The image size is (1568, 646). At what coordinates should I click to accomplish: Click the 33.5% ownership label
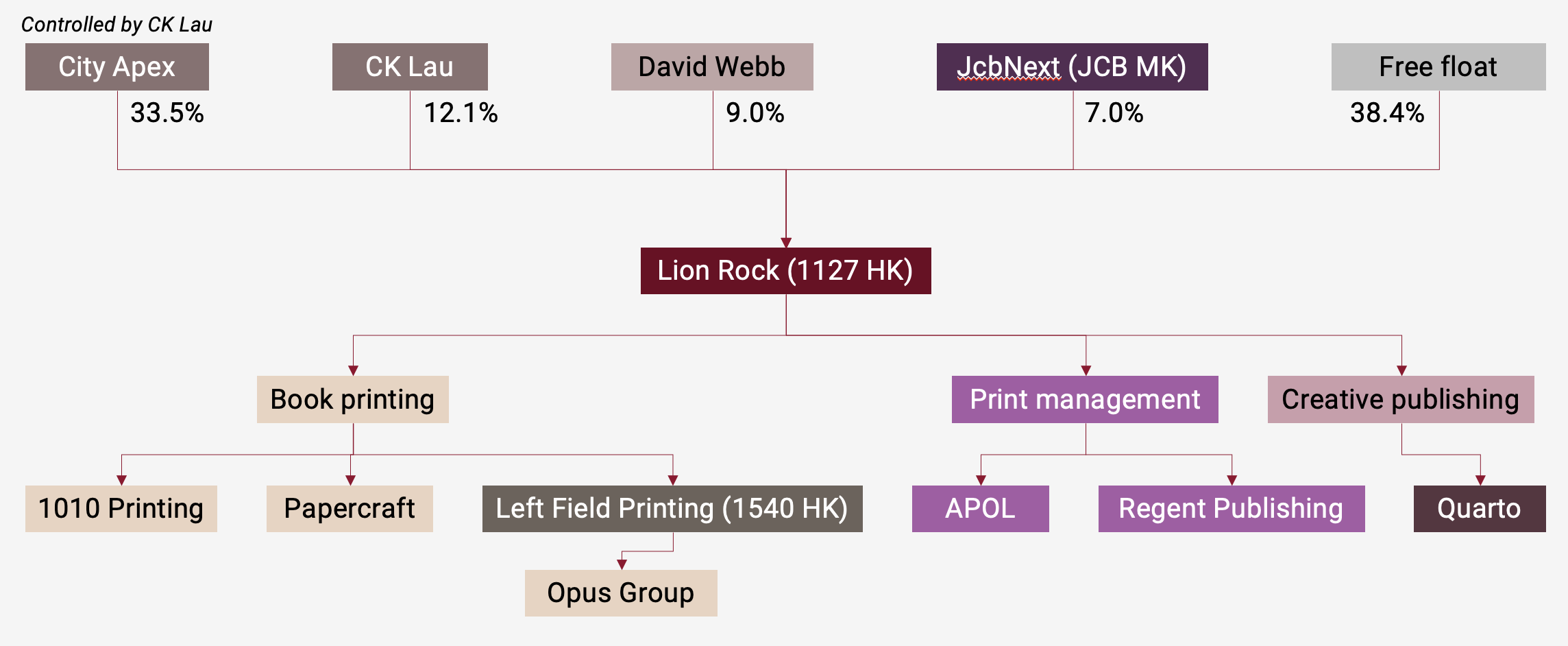pyautogui.click(x=167, y=113)
